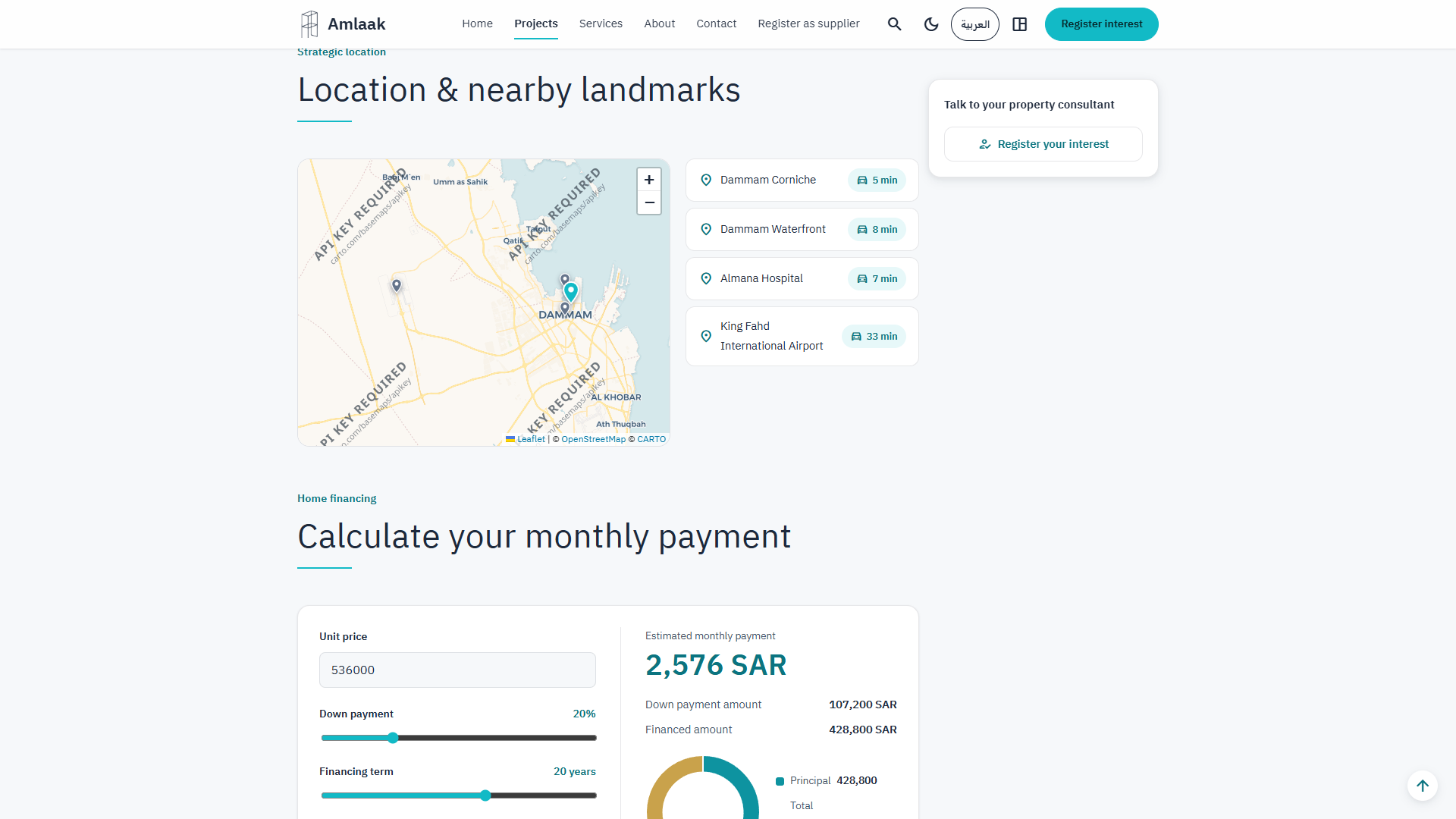Click person icon in Register your interest

[x=985, y=144]
